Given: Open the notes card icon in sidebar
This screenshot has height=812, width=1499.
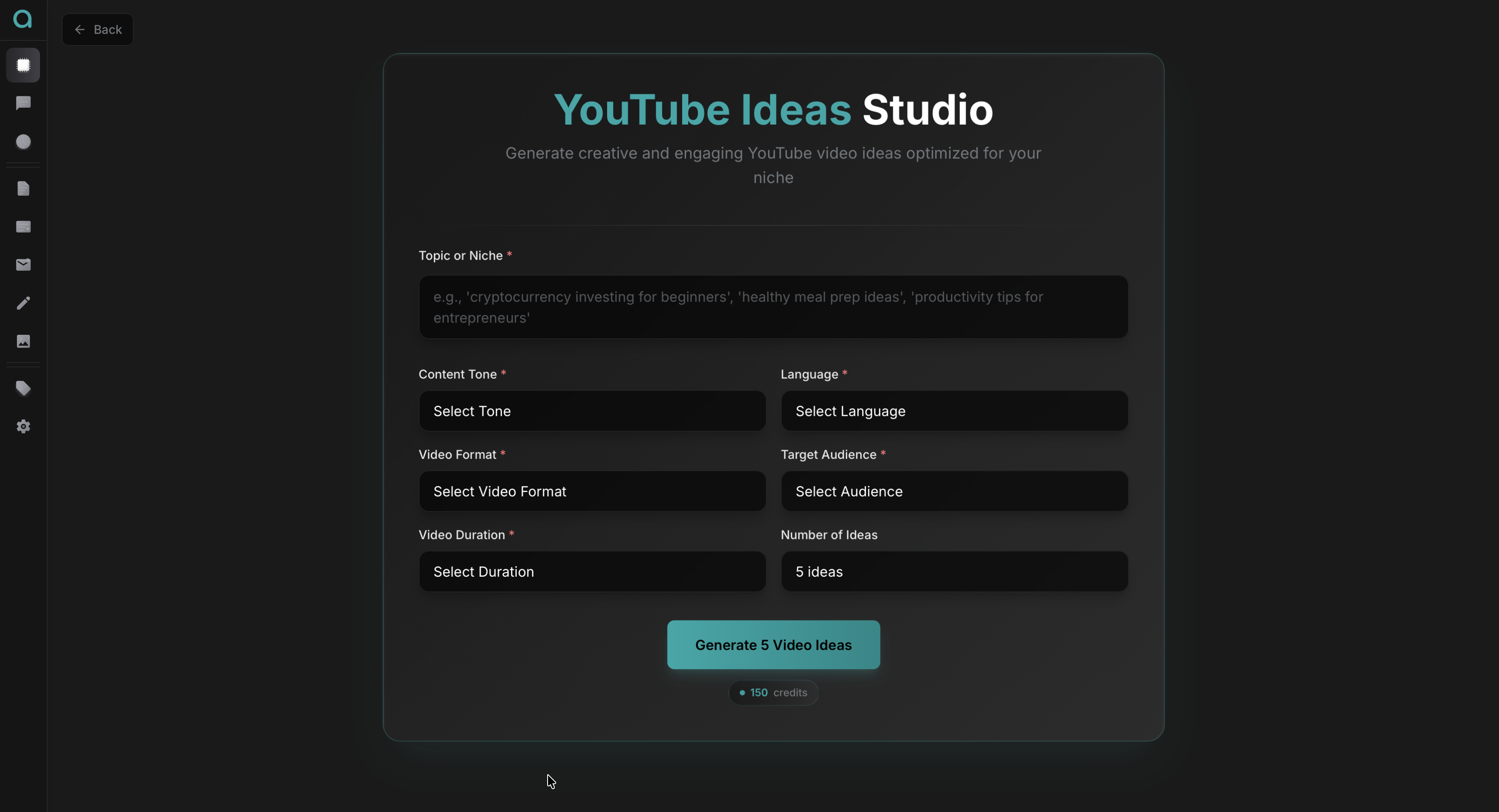Looking at the screenshot, I should 23,226.
